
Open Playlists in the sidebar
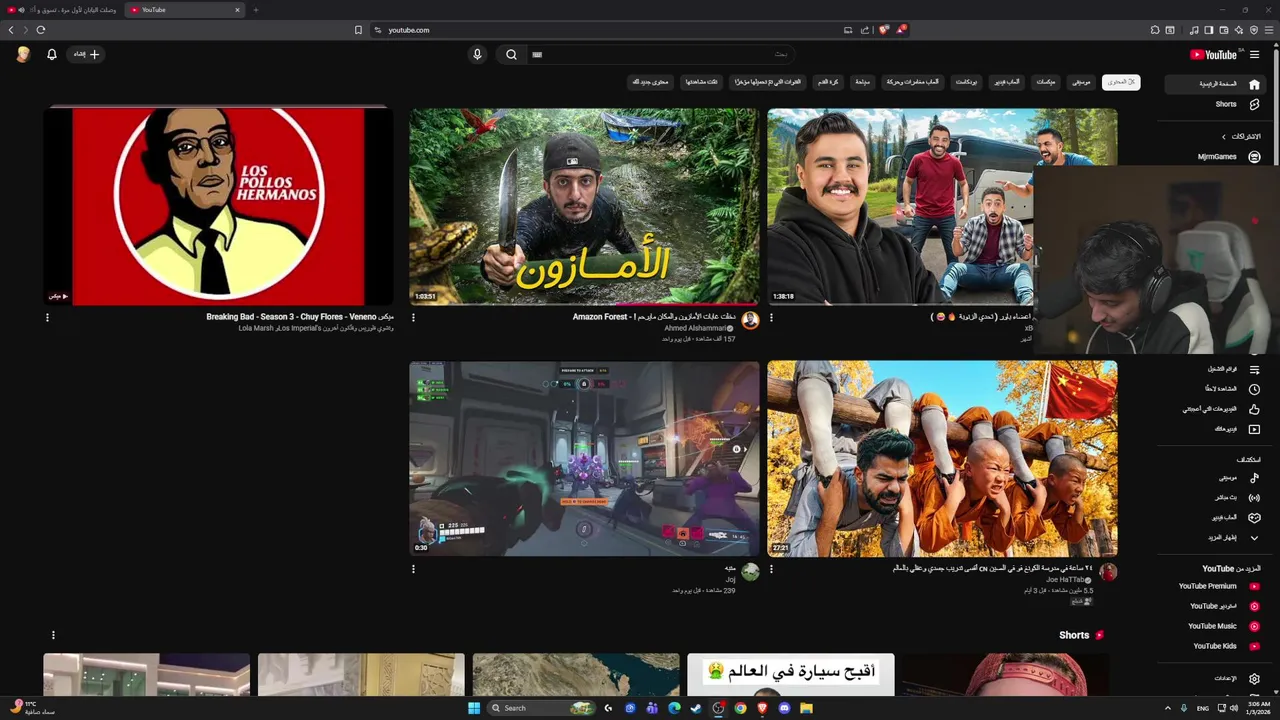(x=1217, y=370)
